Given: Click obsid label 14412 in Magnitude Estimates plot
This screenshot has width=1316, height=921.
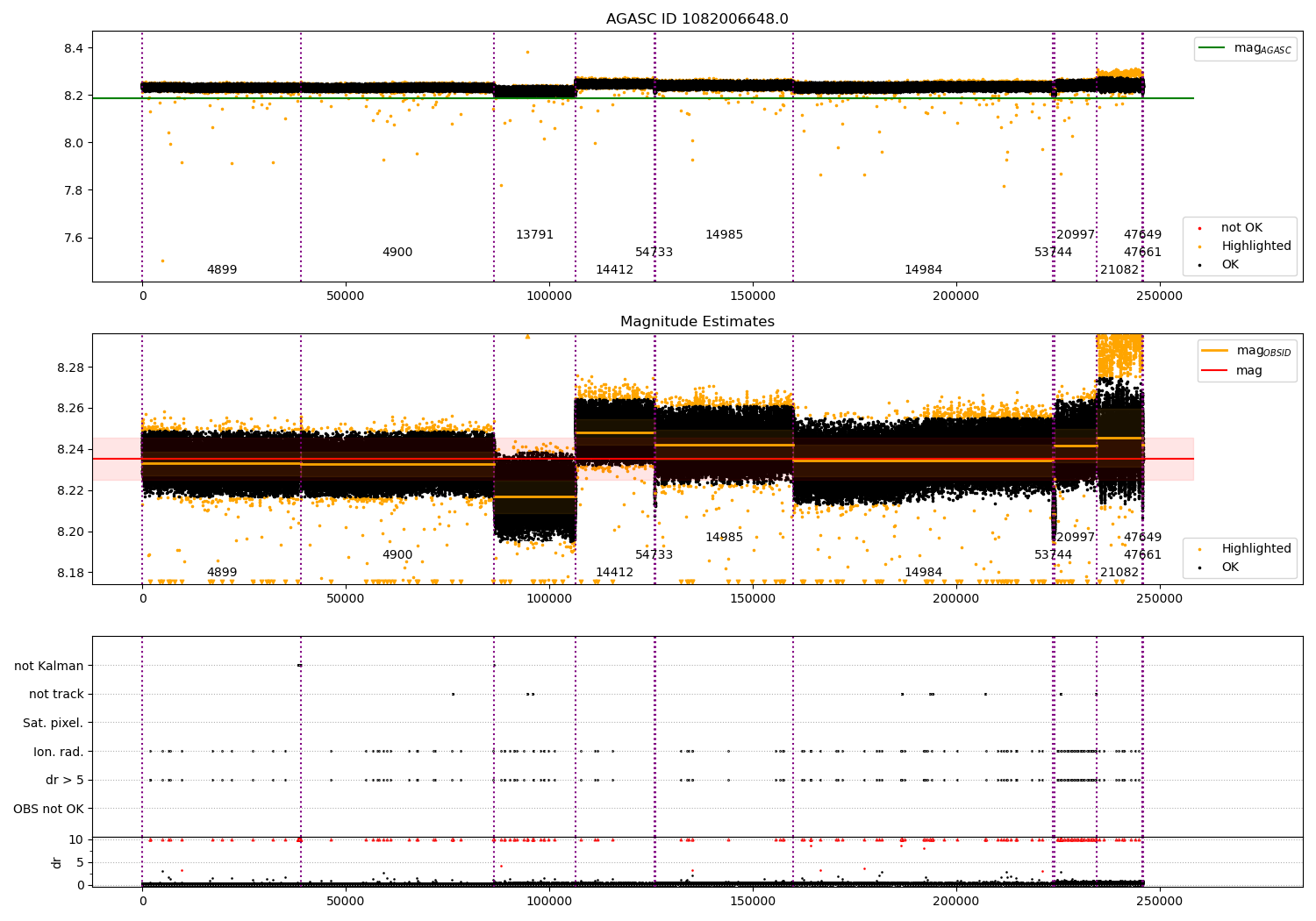Looking at the screenshot, I should (x=614, y=573).
